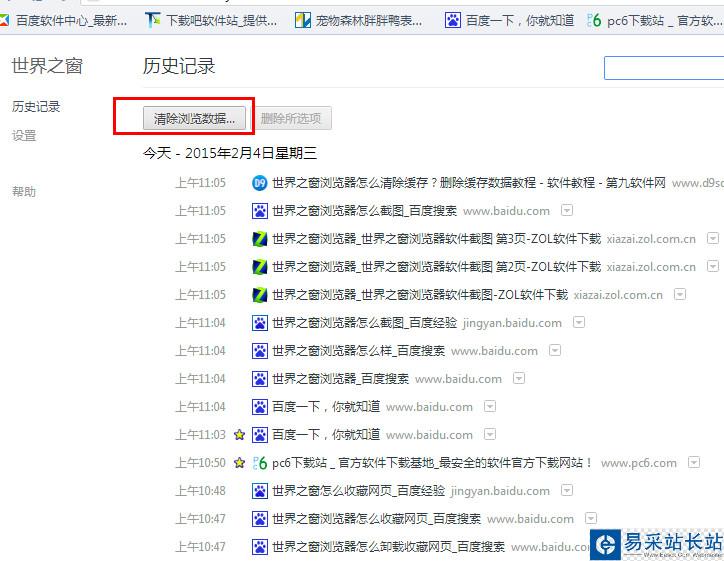
Task: Open history link pc6下载站 官方软件下载基地
Action: (x=433, y=463)
